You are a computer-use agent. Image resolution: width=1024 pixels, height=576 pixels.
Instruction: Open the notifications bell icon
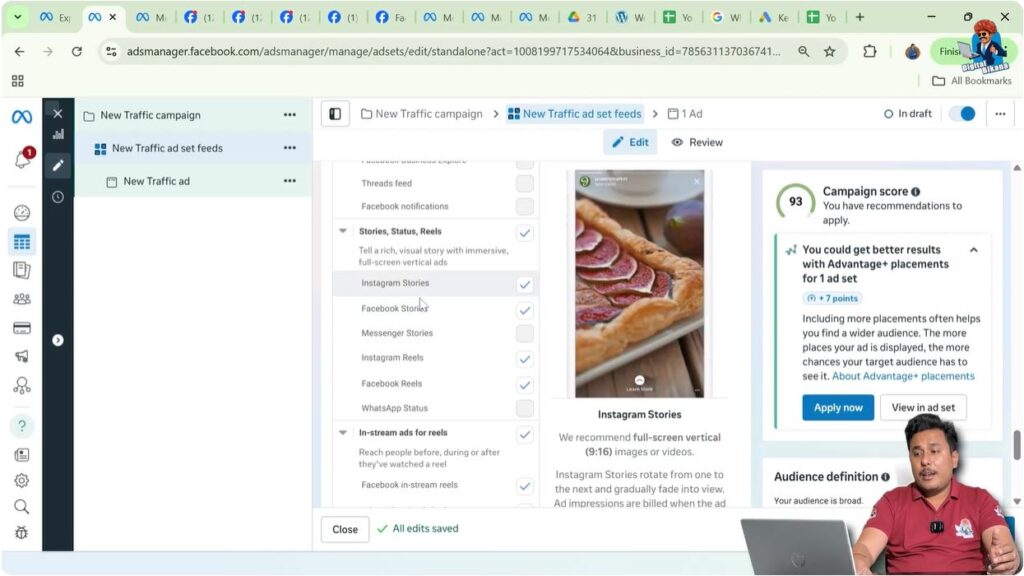click(22, 159)
